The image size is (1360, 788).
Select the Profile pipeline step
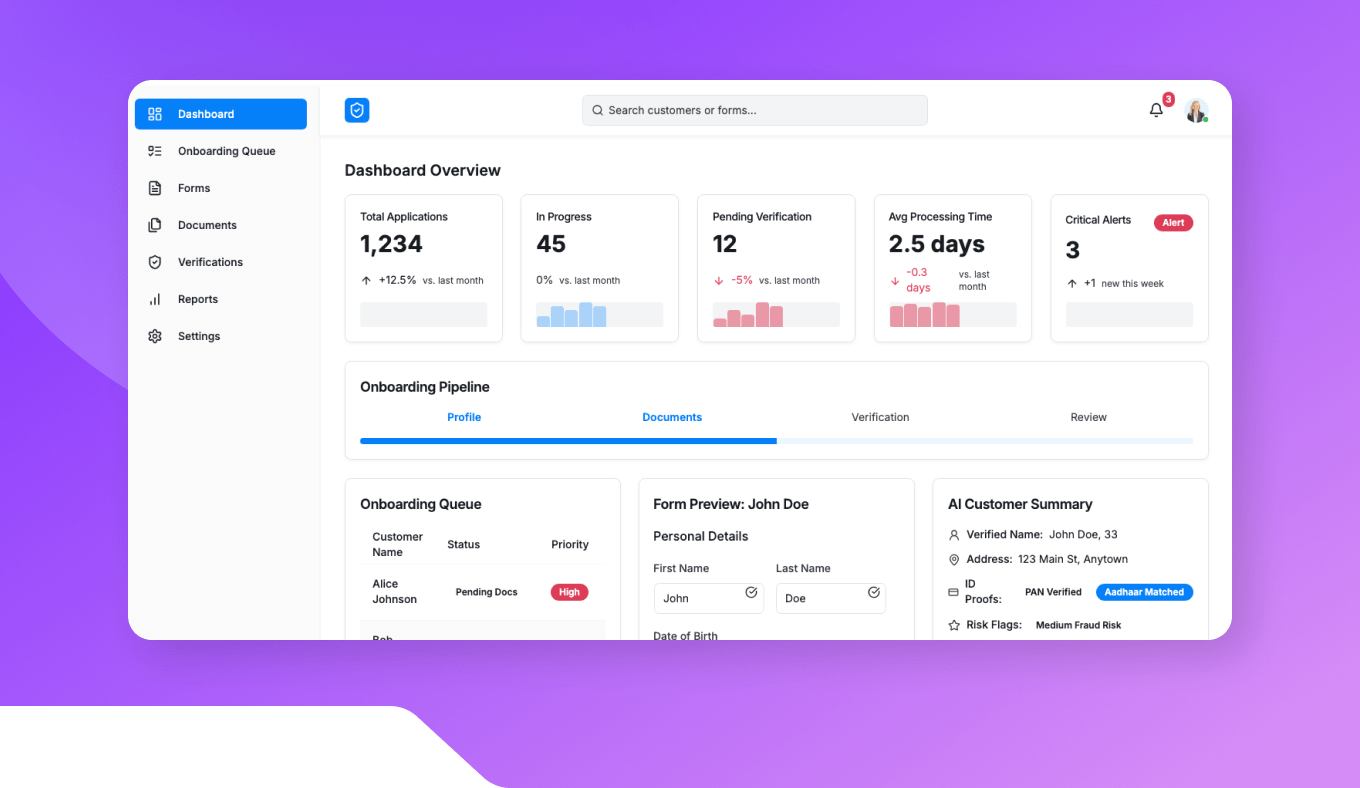coord(464,417)
